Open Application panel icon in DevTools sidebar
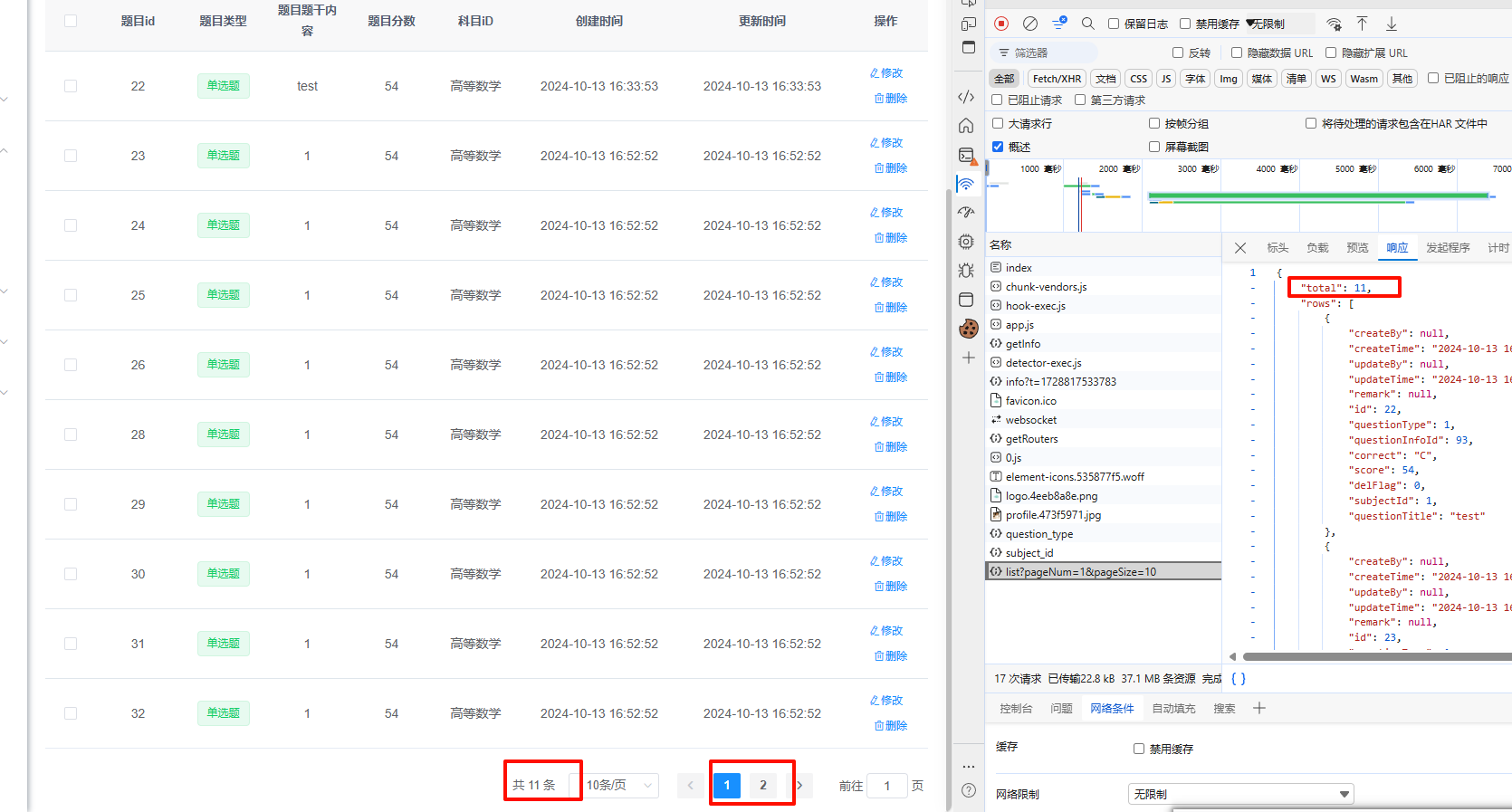The image size is (1512, 812). click(966, 300)
